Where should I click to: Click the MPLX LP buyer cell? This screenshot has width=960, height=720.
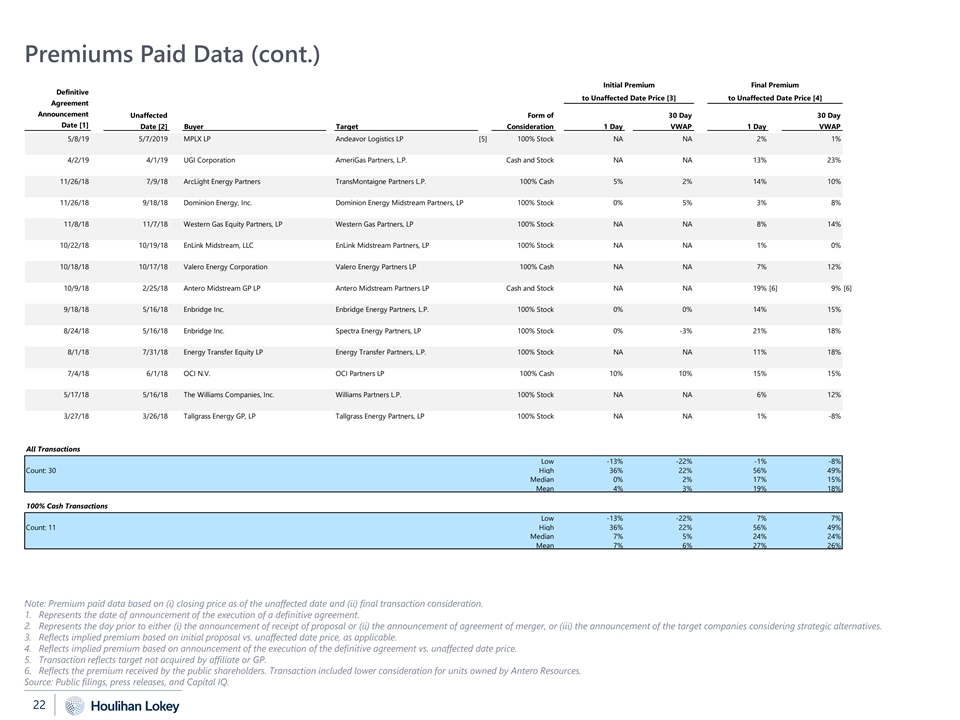tap(197, 139)
